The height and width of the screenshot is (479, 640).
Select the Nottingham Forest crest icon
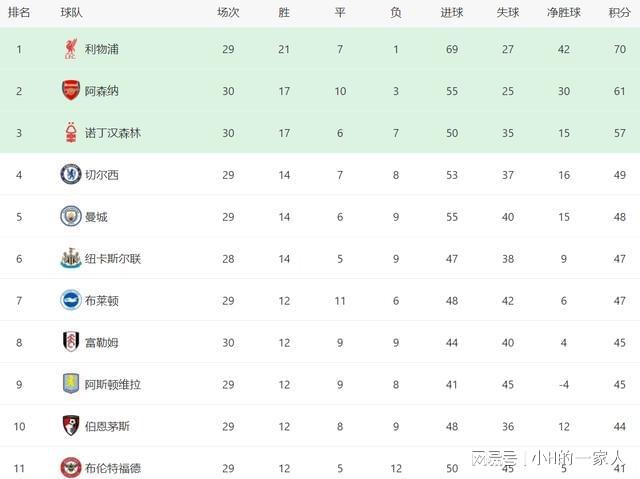[71, 133]
